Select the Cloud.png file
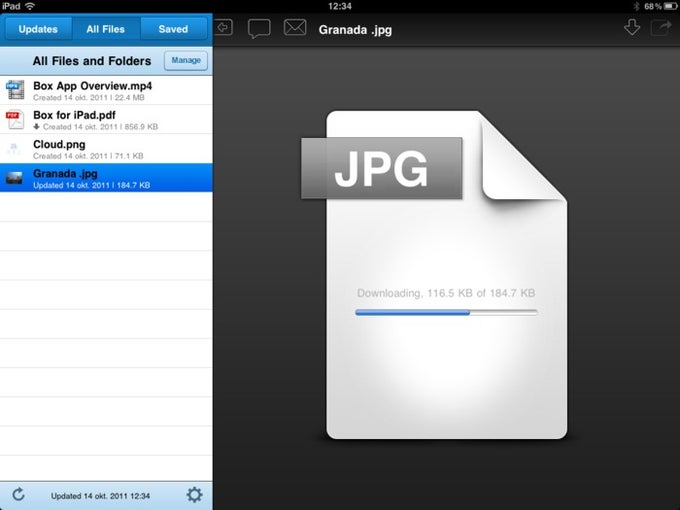 106,149
